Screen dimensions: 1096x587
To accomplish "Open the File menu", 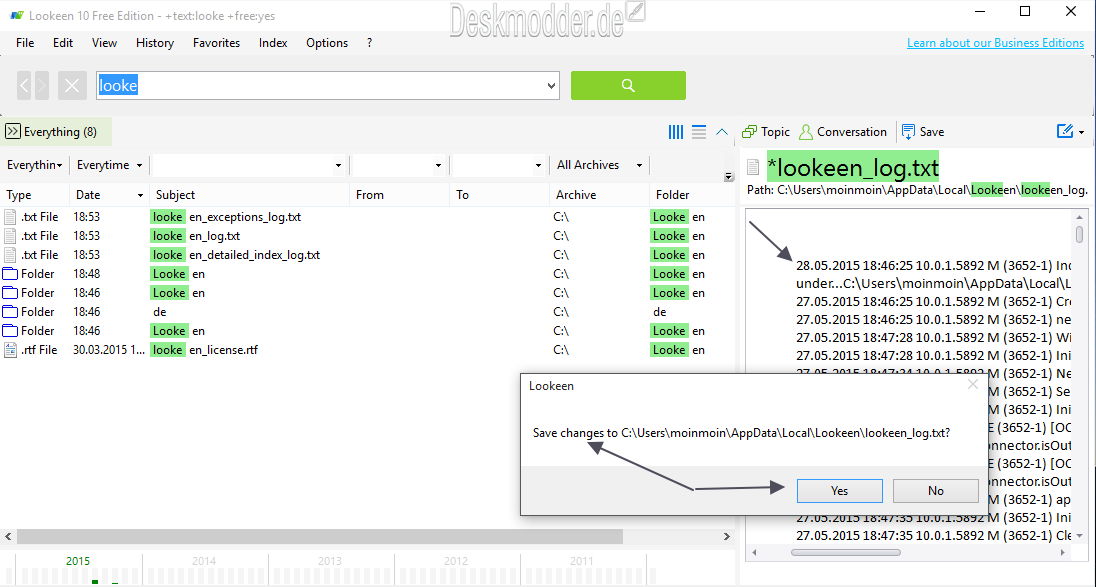I will (25, 43).
